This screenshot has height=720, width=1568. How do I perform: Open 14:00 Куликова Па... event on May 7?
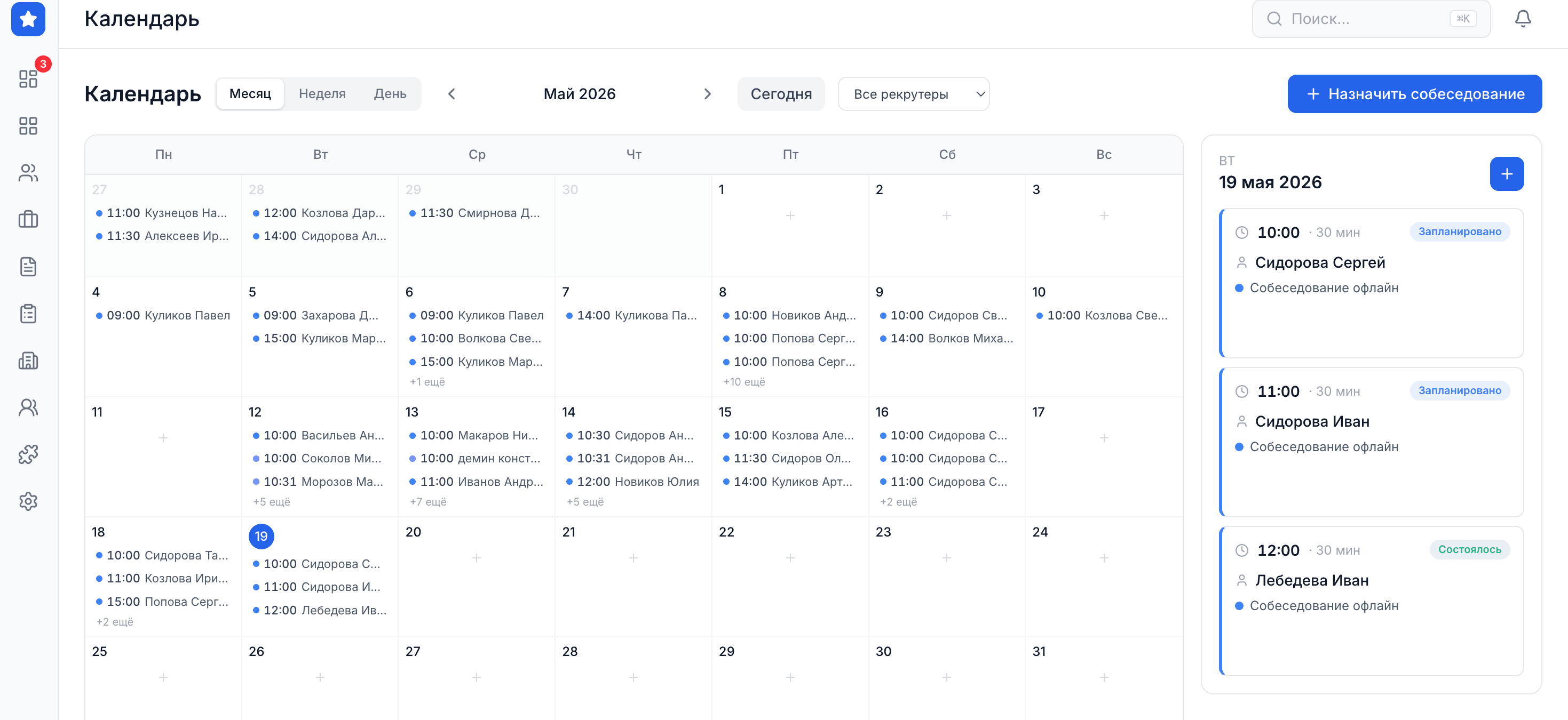(633, 315)
